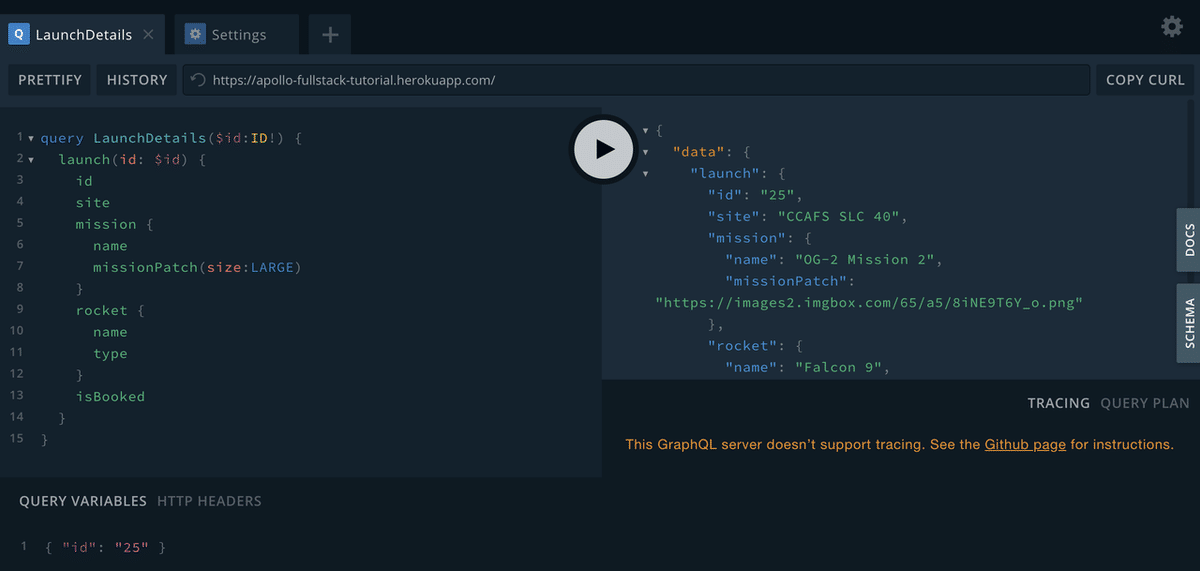Click the tracing not supported message text
Viewport: 1200px width, 571px height.
point(899,444)
